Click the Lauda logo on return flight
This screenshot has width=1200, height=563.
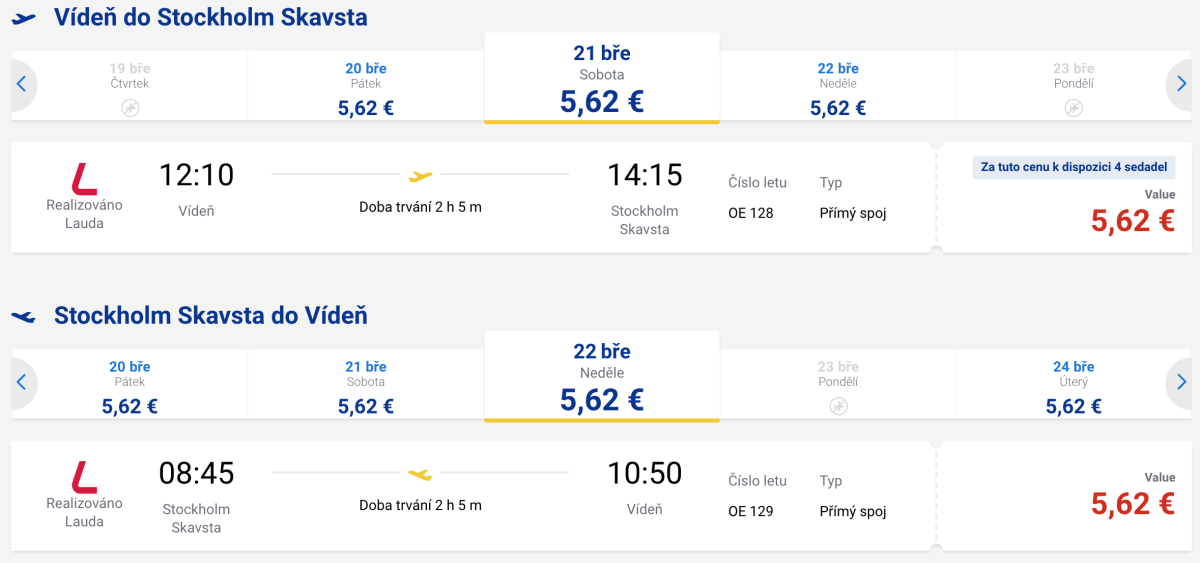click(84, 475)
